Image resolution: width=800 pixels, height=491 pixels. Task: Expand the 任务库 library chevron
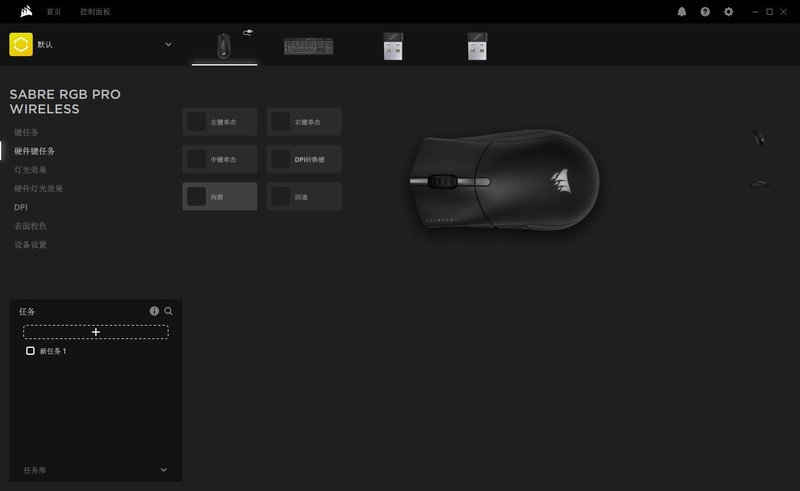click(x=163, y=470)
